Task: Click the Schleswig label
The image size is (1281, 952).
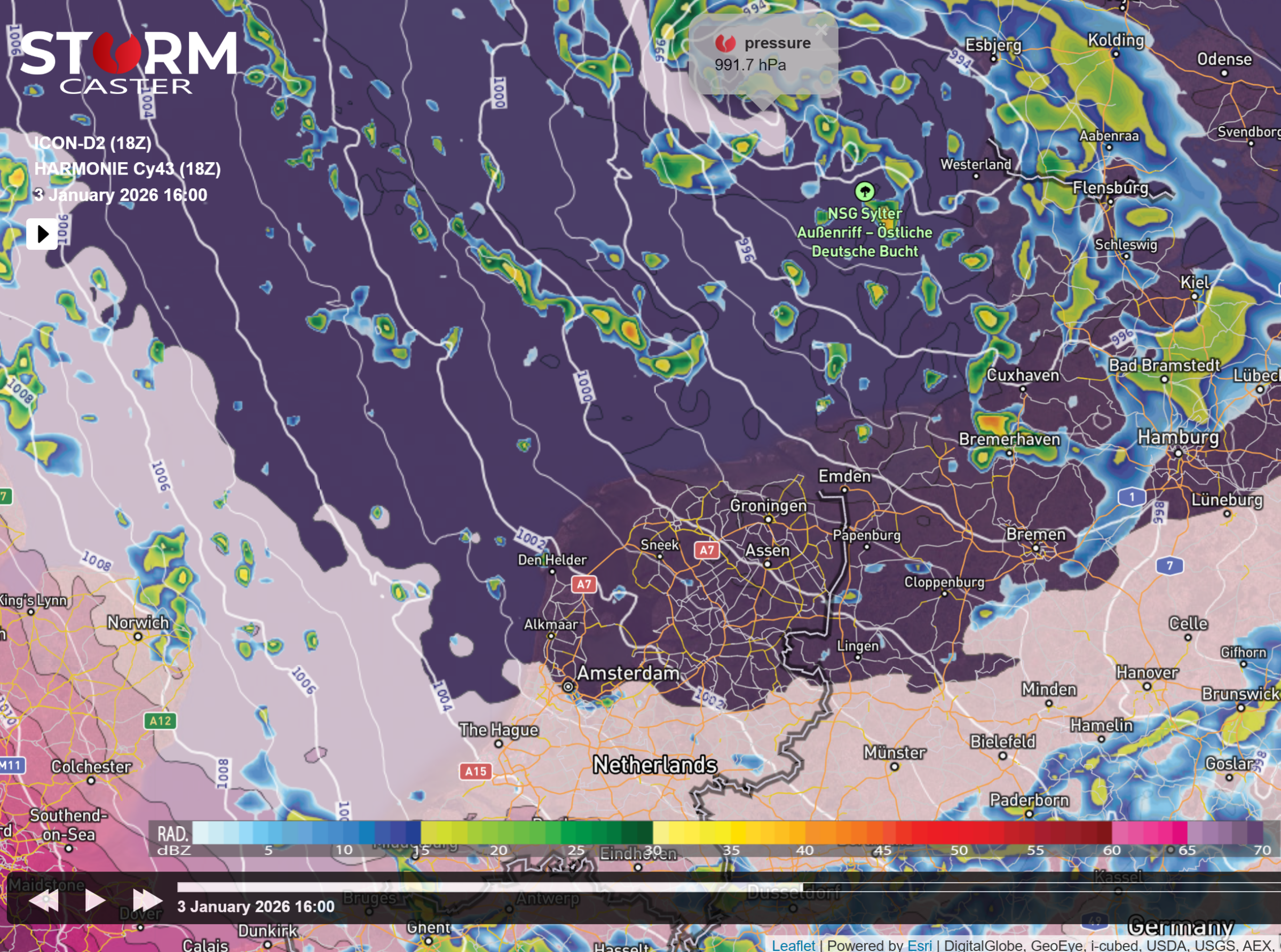Action: 1126,244
